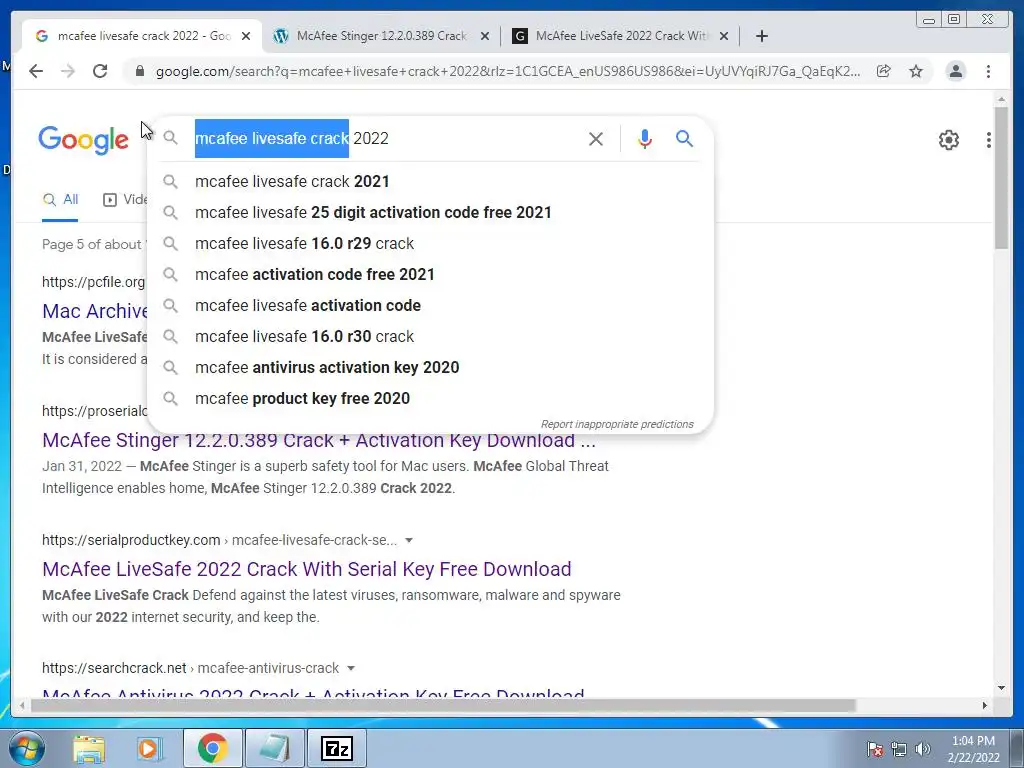This screenshot has width=1024, height=768.
Task: Open Google quick settings gear
Action: 949,140
